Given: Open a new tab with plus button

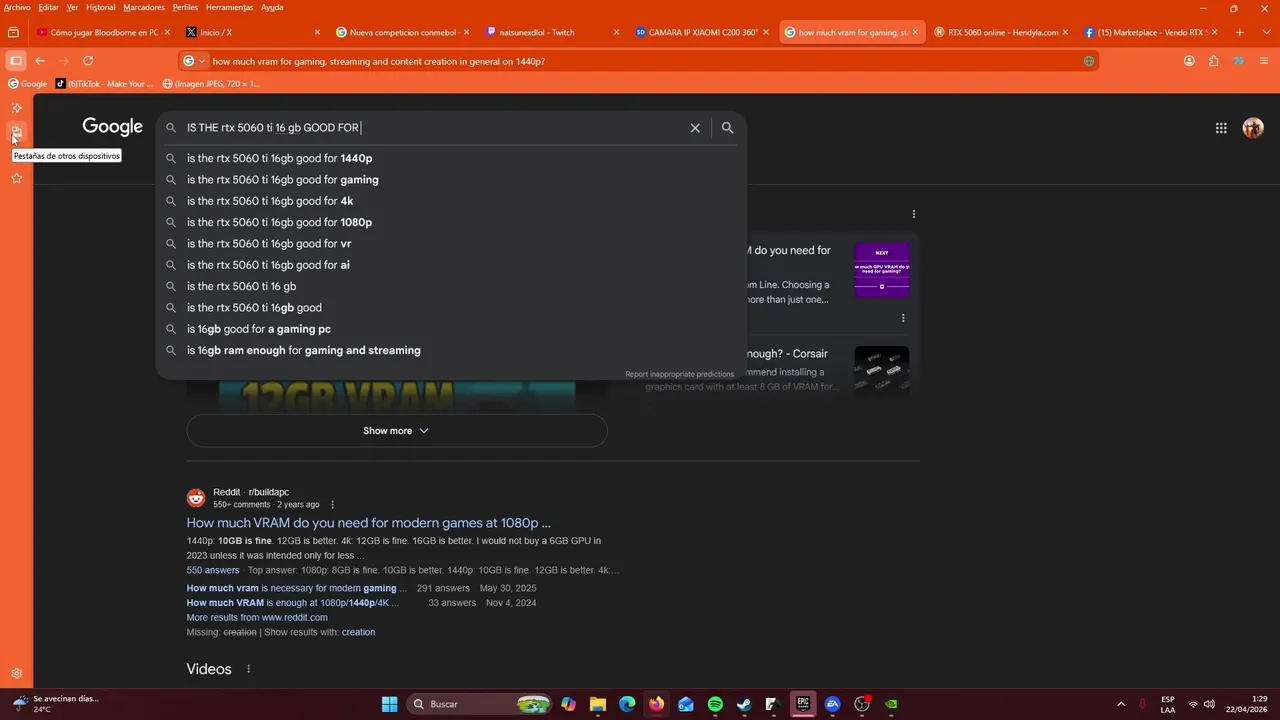Looking at the screenshot, I should (x=1240, y=32).
